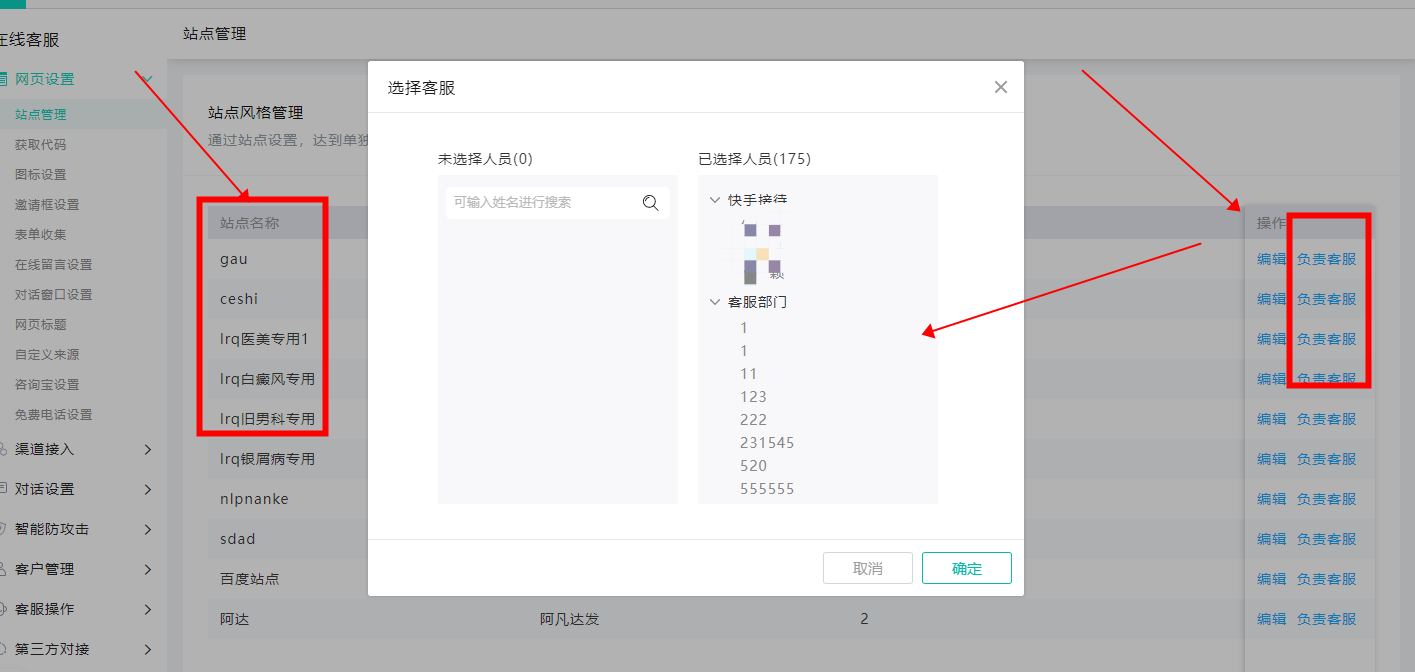1415x672 pixels.
Task: Click the 客户管理 sidebar icon
Action: coord(4,569)
